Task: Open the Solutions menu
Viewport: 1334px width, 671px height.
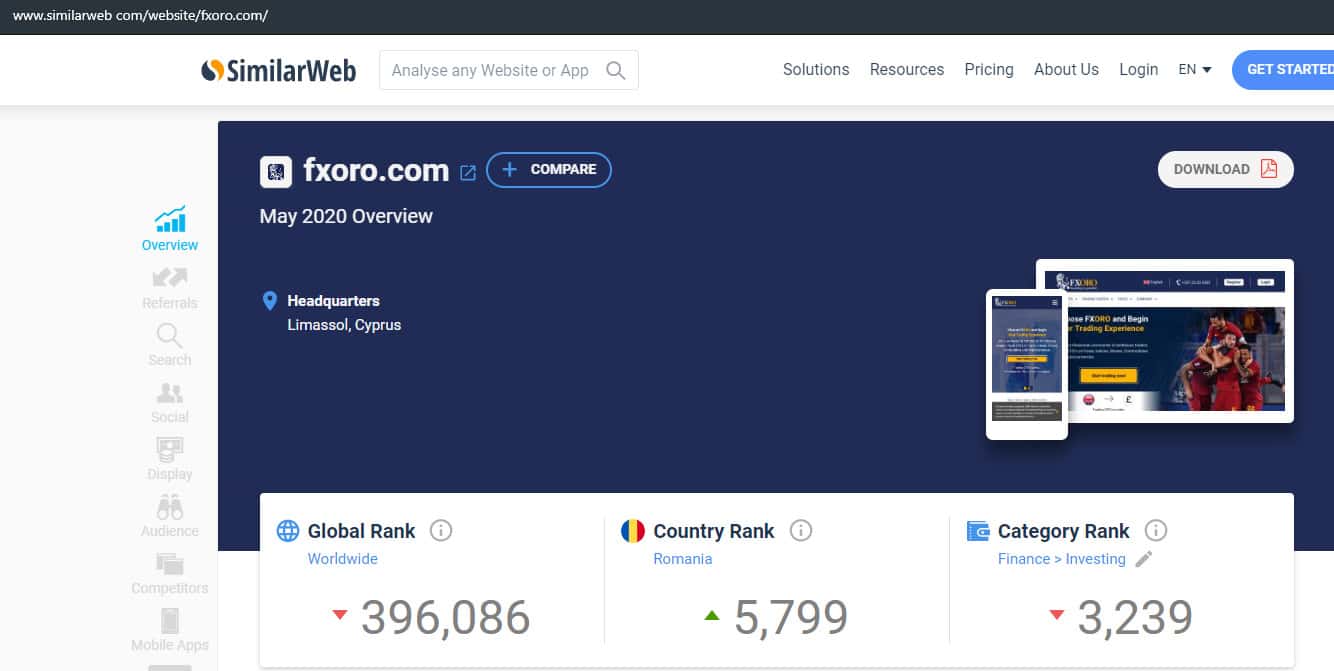Action: [816, 69]
